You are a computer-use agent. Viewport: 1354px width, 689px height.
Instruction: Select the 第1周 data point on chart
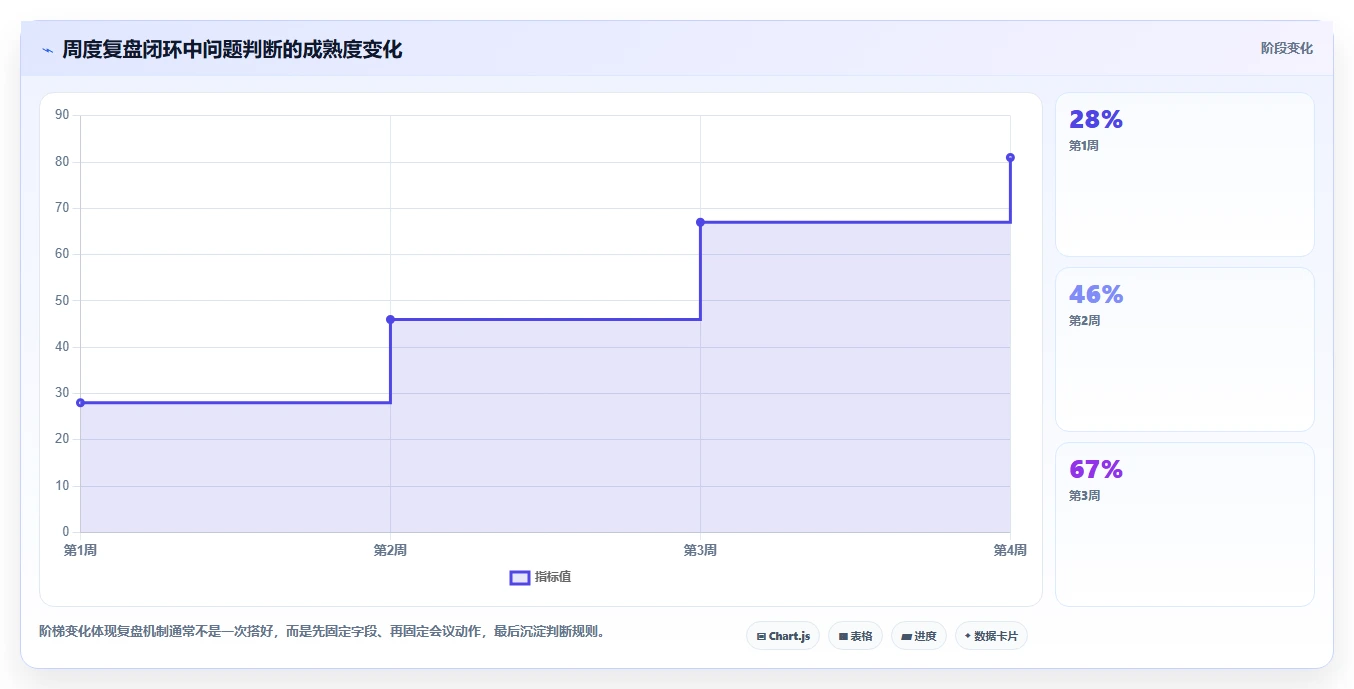(80, 403)
